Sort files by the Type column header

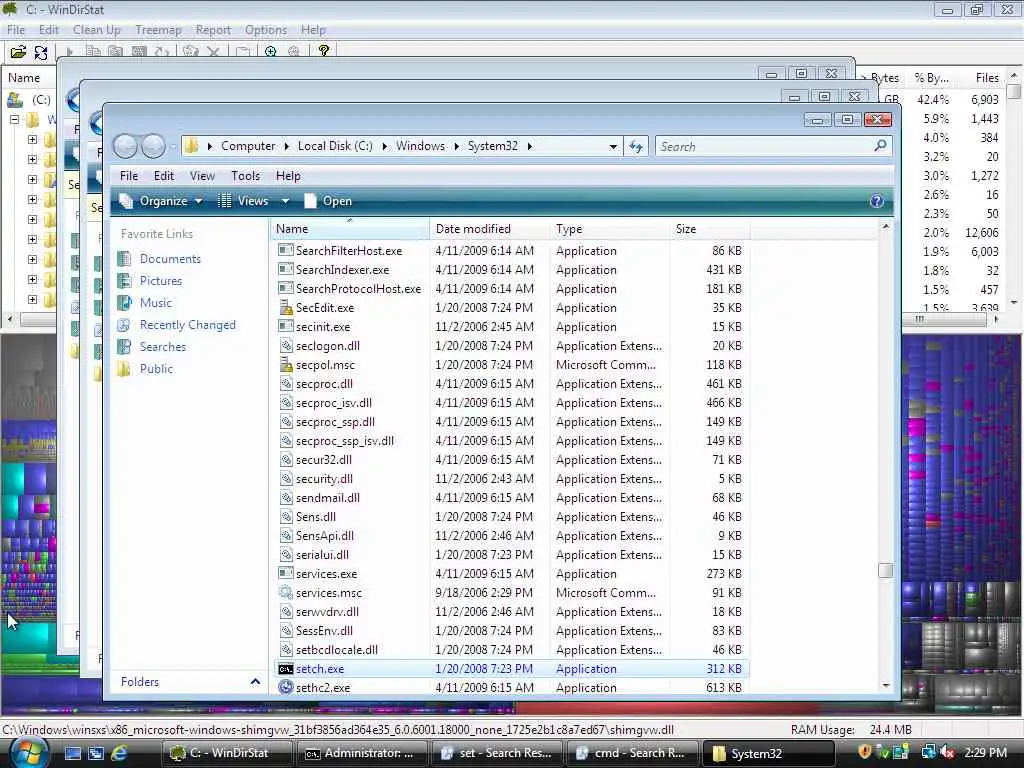610,229
